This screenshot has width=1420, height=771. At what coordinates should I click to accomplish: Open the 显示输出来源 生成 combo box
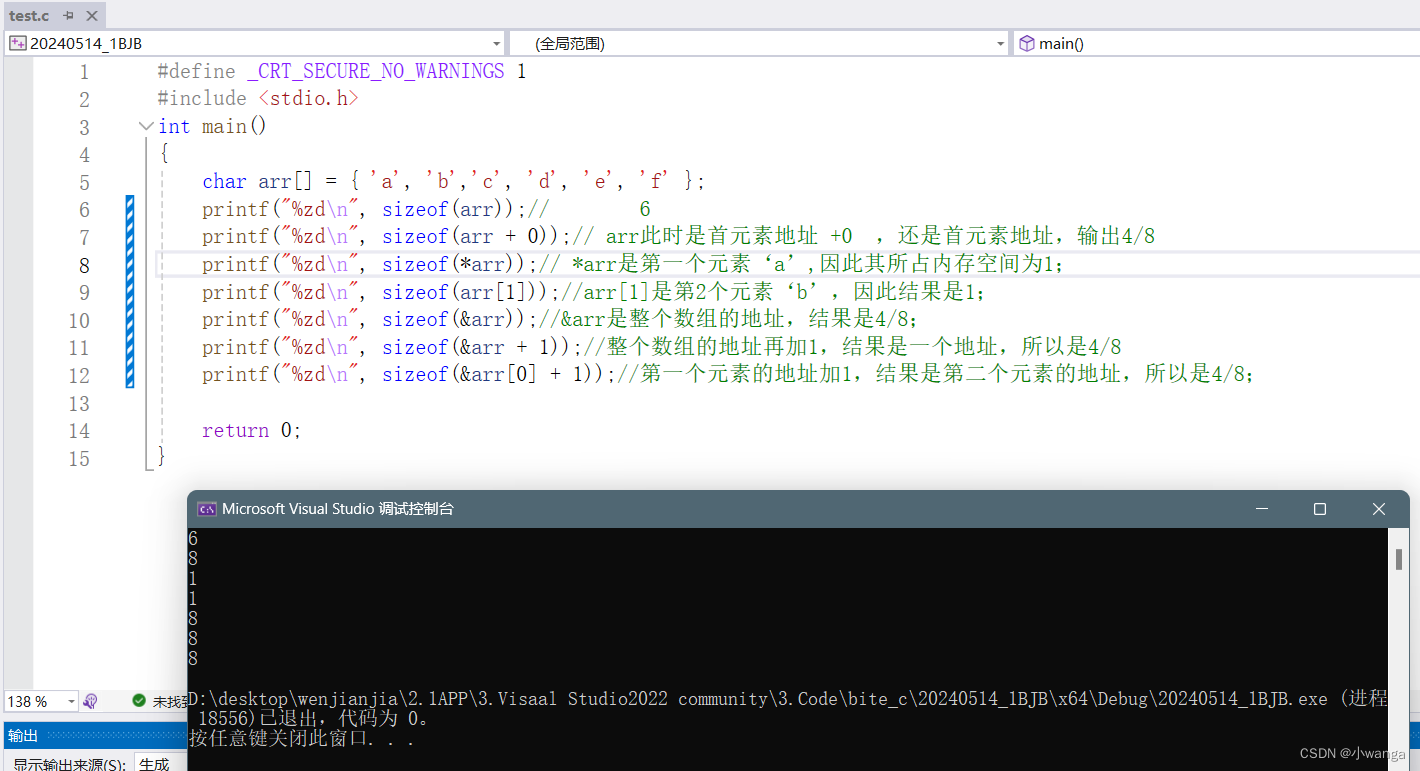tap(160, 763)
